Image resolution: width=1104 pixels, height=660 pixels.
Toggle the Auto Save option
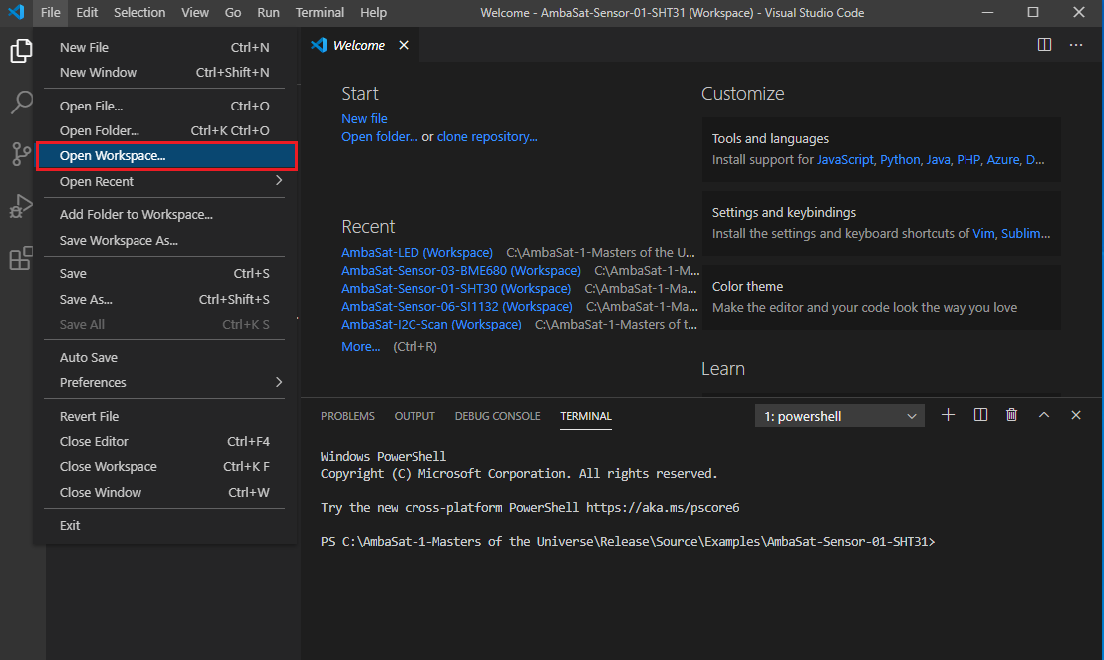point(166,357)
